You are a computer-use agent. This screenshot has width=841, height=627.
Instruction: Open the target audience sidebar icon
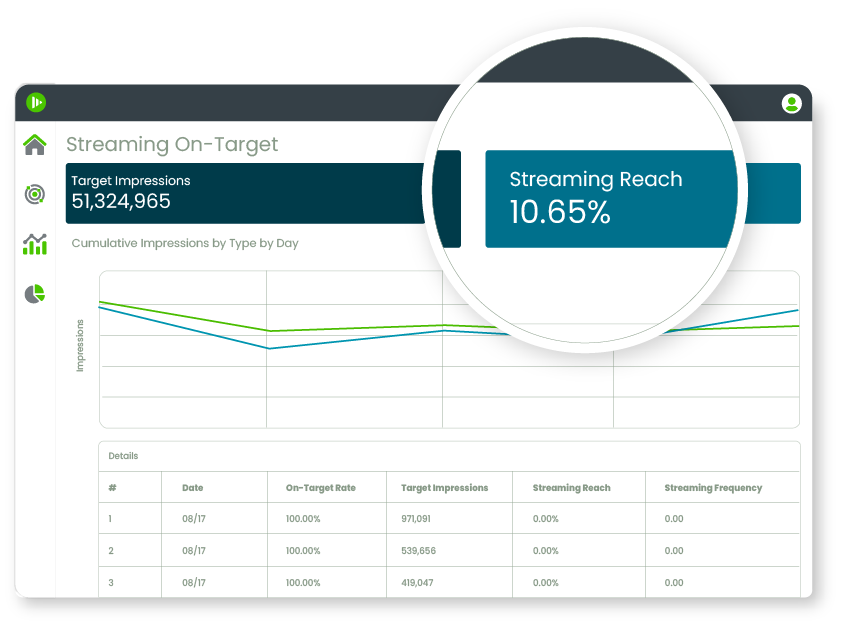(x=35, y=194)
